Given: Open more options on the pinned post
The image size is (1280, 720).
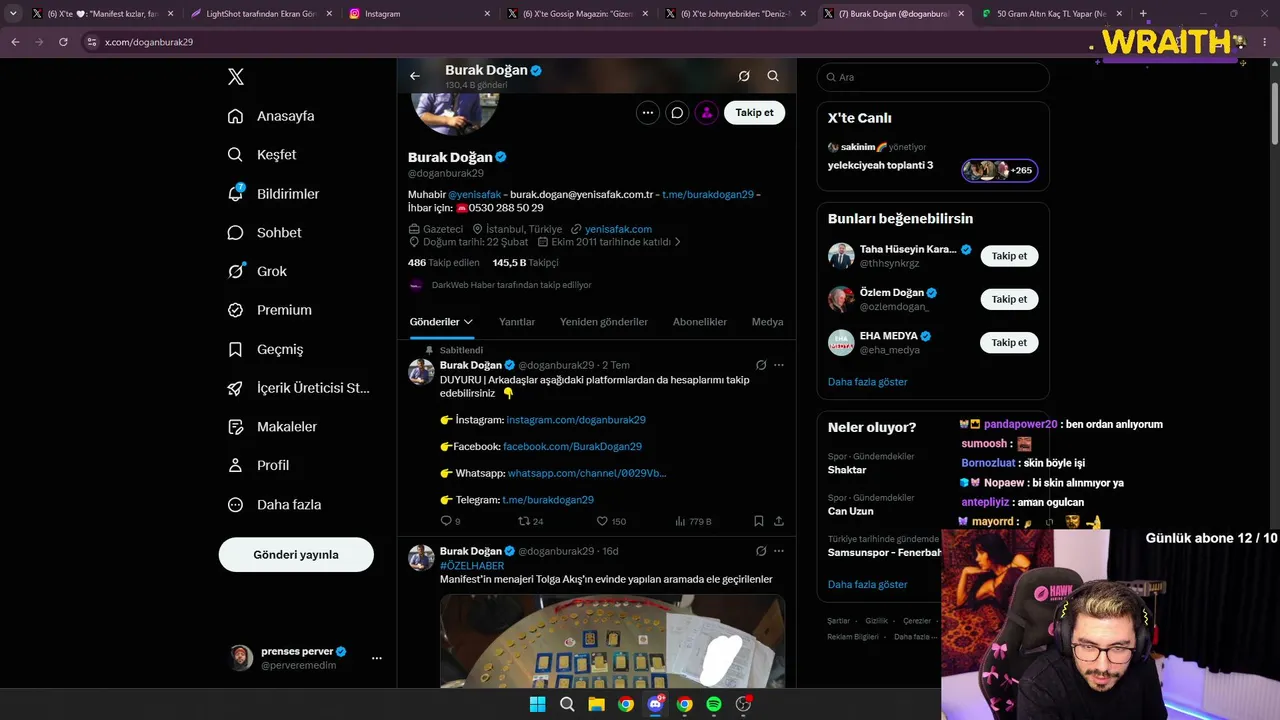Looking at the screenshot, I should (x=779, y=365).
